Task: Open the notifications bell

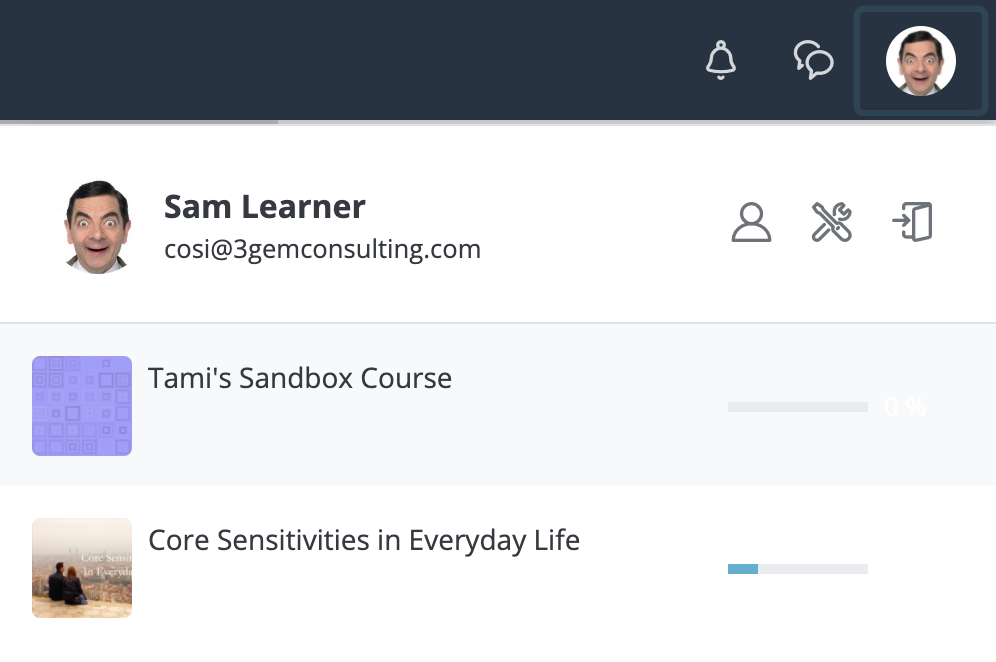Action: [x=720, y=60]
